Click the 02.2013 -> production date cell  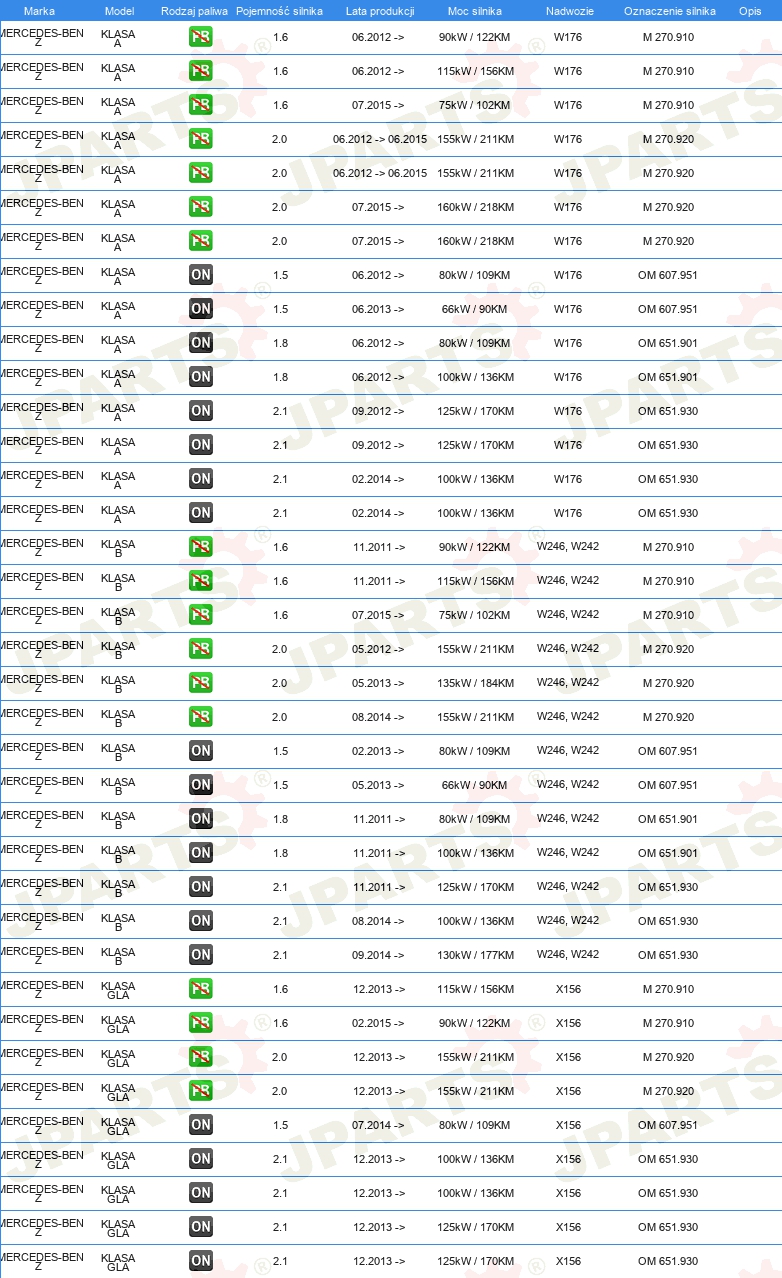pyautogui.click(x=379, y=751)
